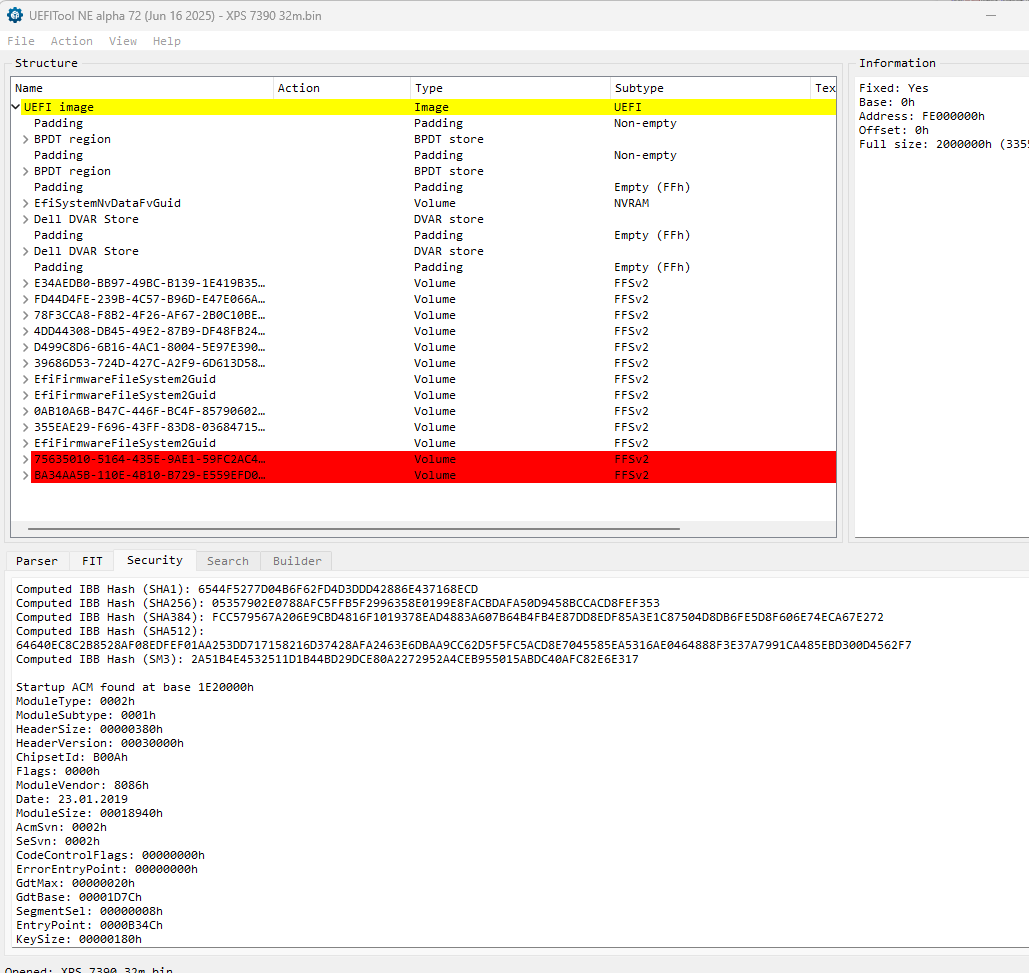The width and height of the screenshot is (1029, 973).
Task: Select the D499C8D6-6B16-4AC1 volume row
Action: click(423, 347)
